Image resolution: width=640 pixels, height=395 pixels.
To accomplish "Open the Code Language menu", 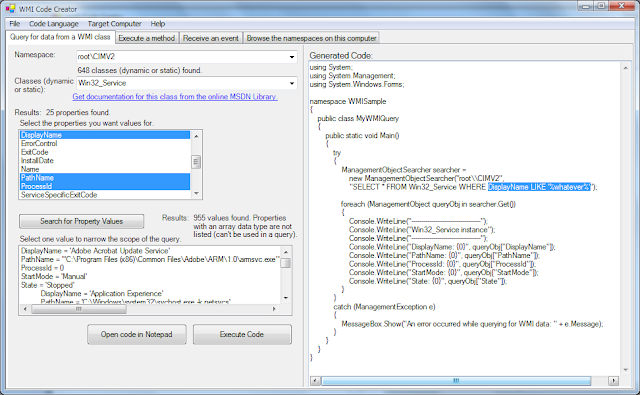I will click(x=53, y=24).
